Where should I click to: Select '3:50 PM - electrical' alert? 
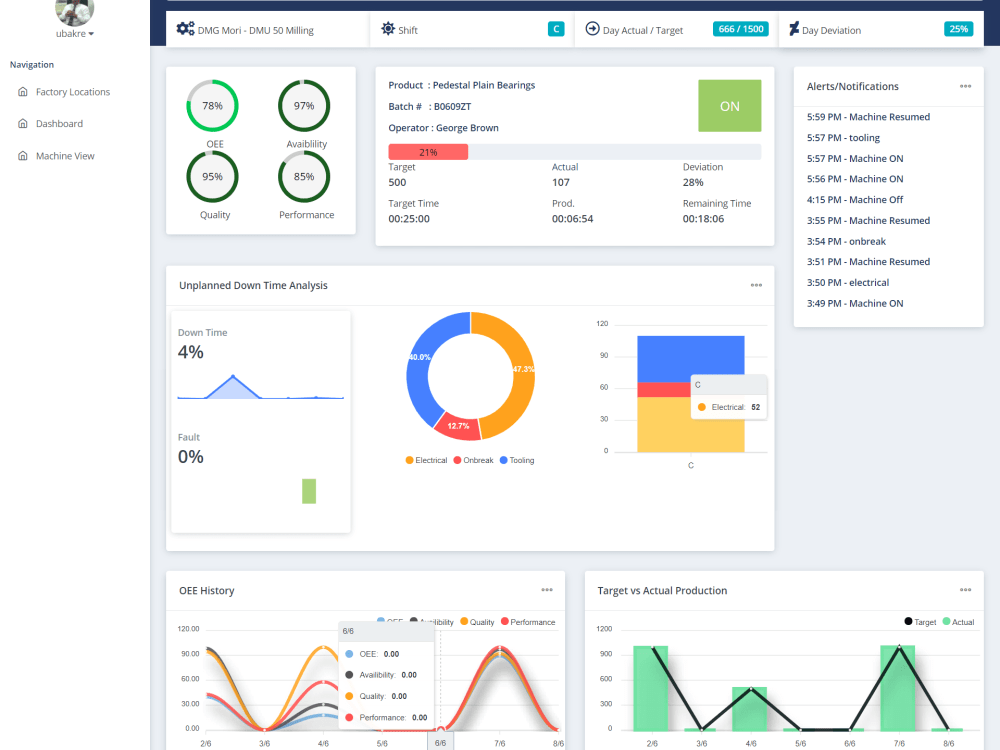pos(848,283)
